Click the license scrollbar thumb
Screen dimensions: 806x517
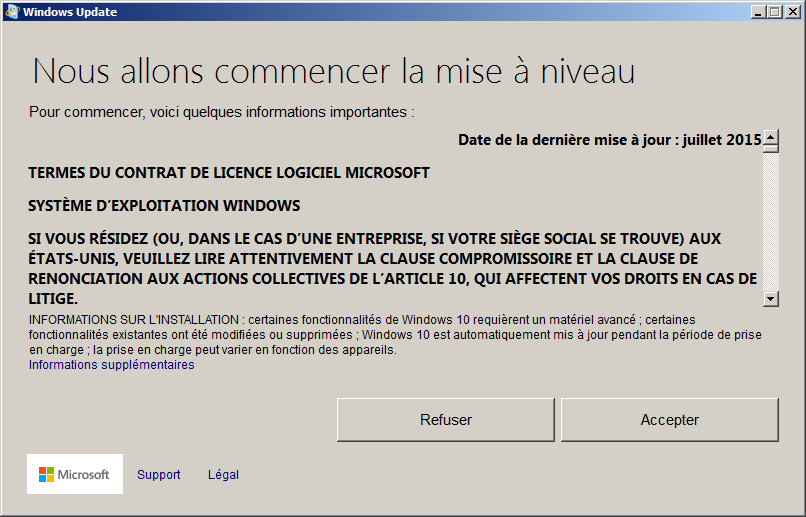(771, 149)
